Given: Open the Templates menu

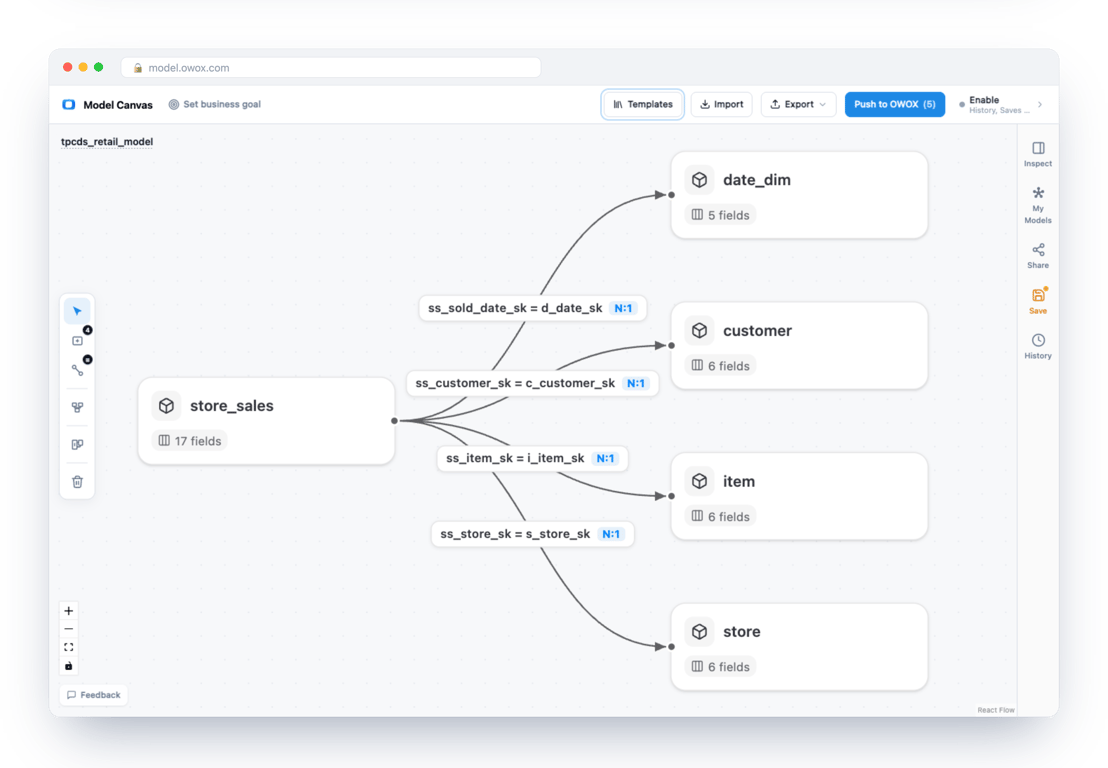Looking at the screenshot, I should tap(642, 105).
